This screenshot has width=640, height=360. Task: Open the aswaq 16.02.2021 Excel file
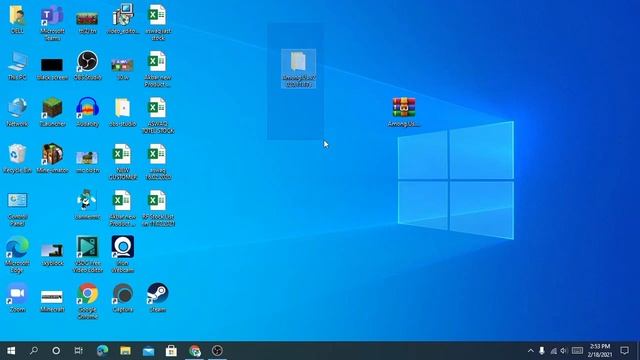[158, 162]
